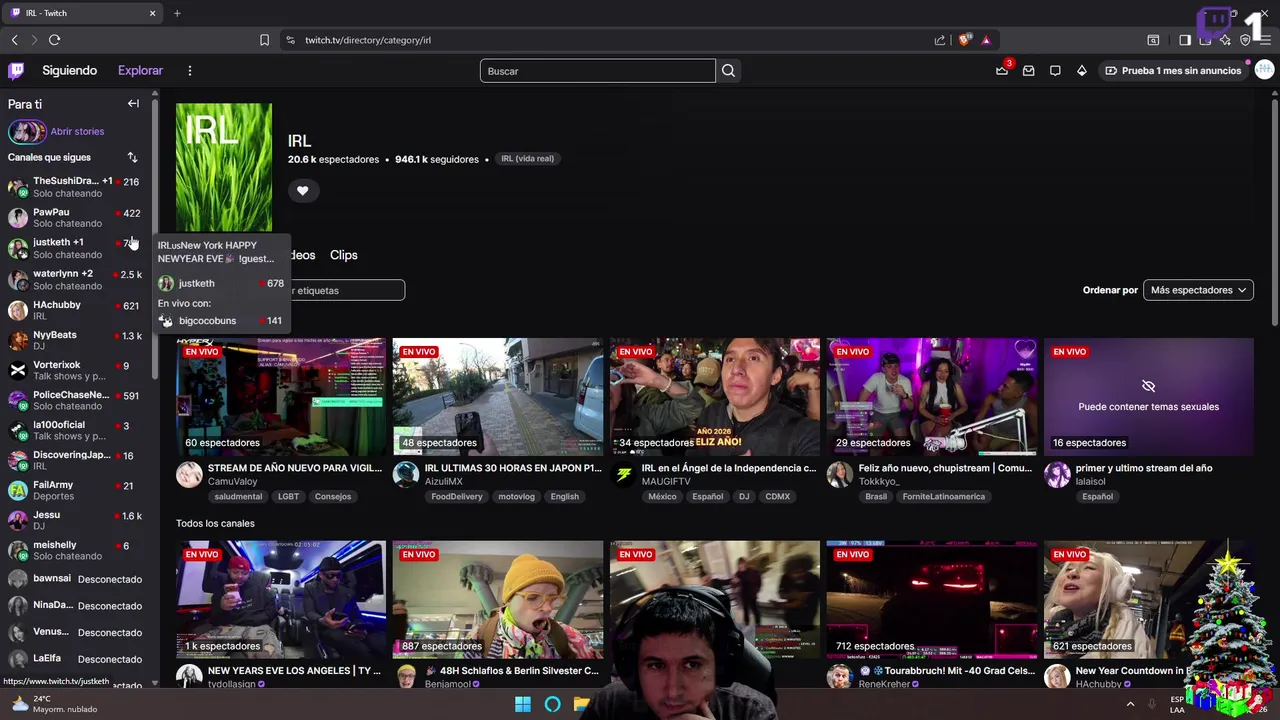The image size is (1280, 720).
Task: Open FailArmy channel in sidebar
Action: pos(78,490)
